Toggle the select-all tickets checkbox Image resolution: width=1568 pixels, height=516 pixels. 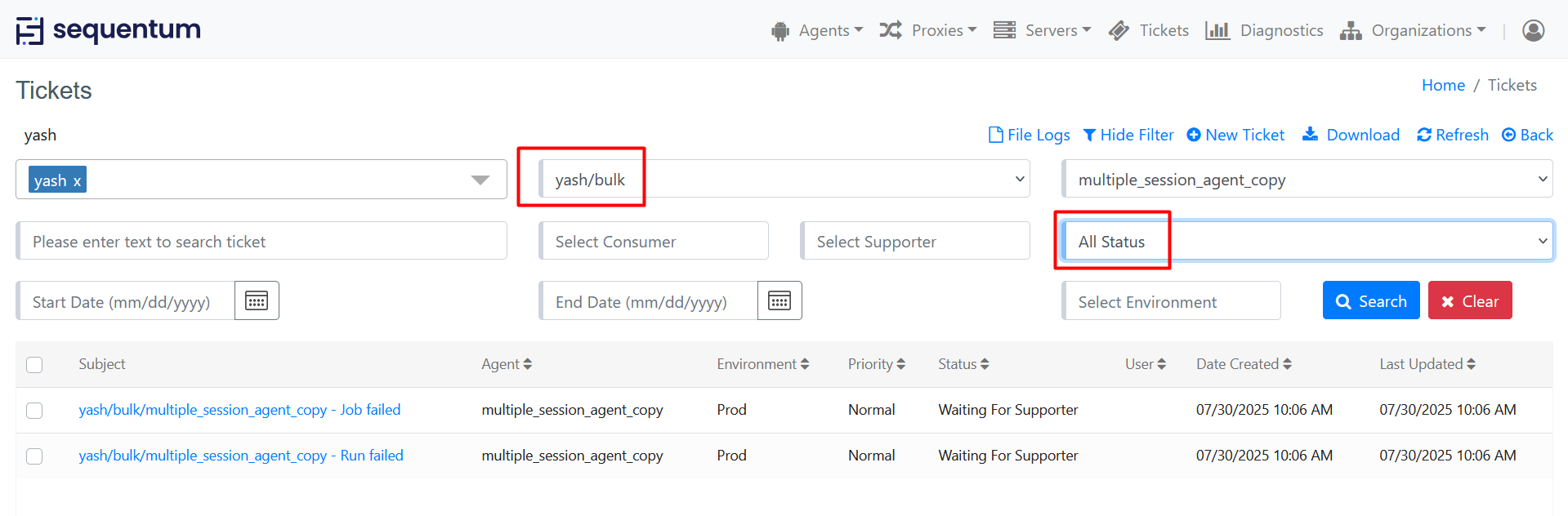pos(34,365)
